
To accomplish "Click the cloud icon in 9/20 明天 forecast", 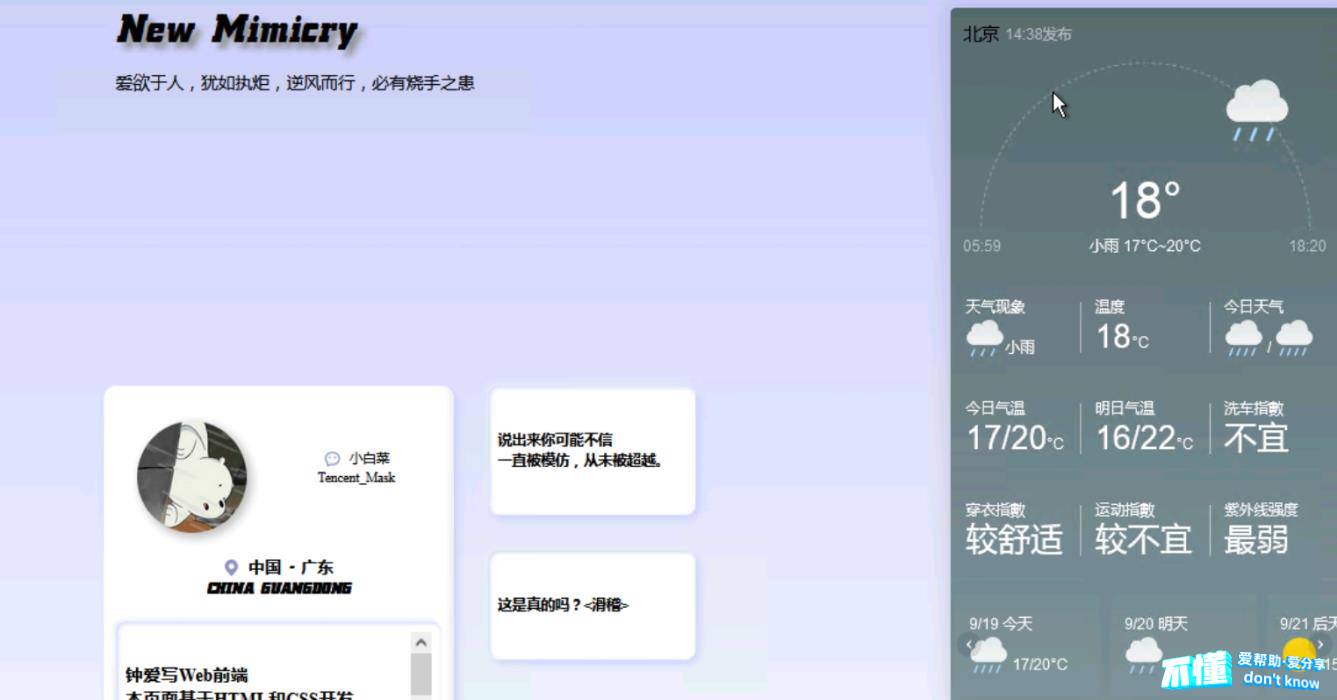I will pos(1144,655).
